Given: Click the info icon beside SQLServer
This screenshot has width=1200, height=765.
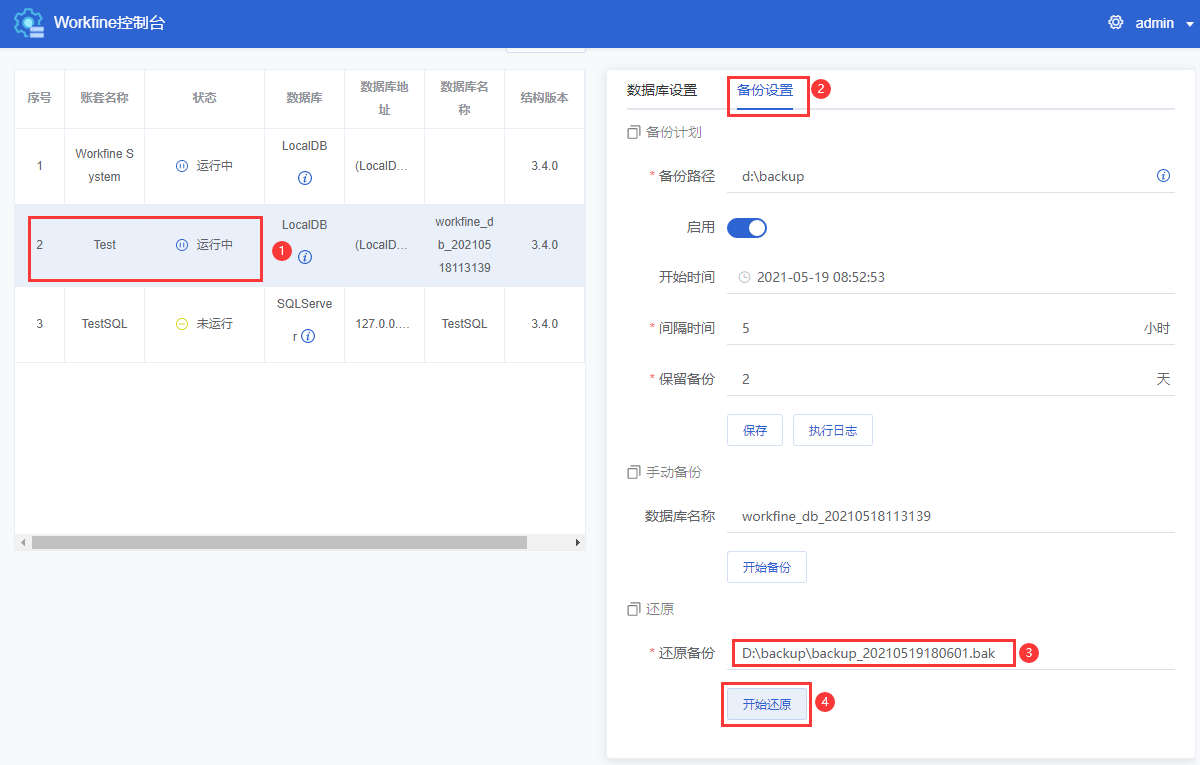Looking at the screenshot, I should pos(308,337).
